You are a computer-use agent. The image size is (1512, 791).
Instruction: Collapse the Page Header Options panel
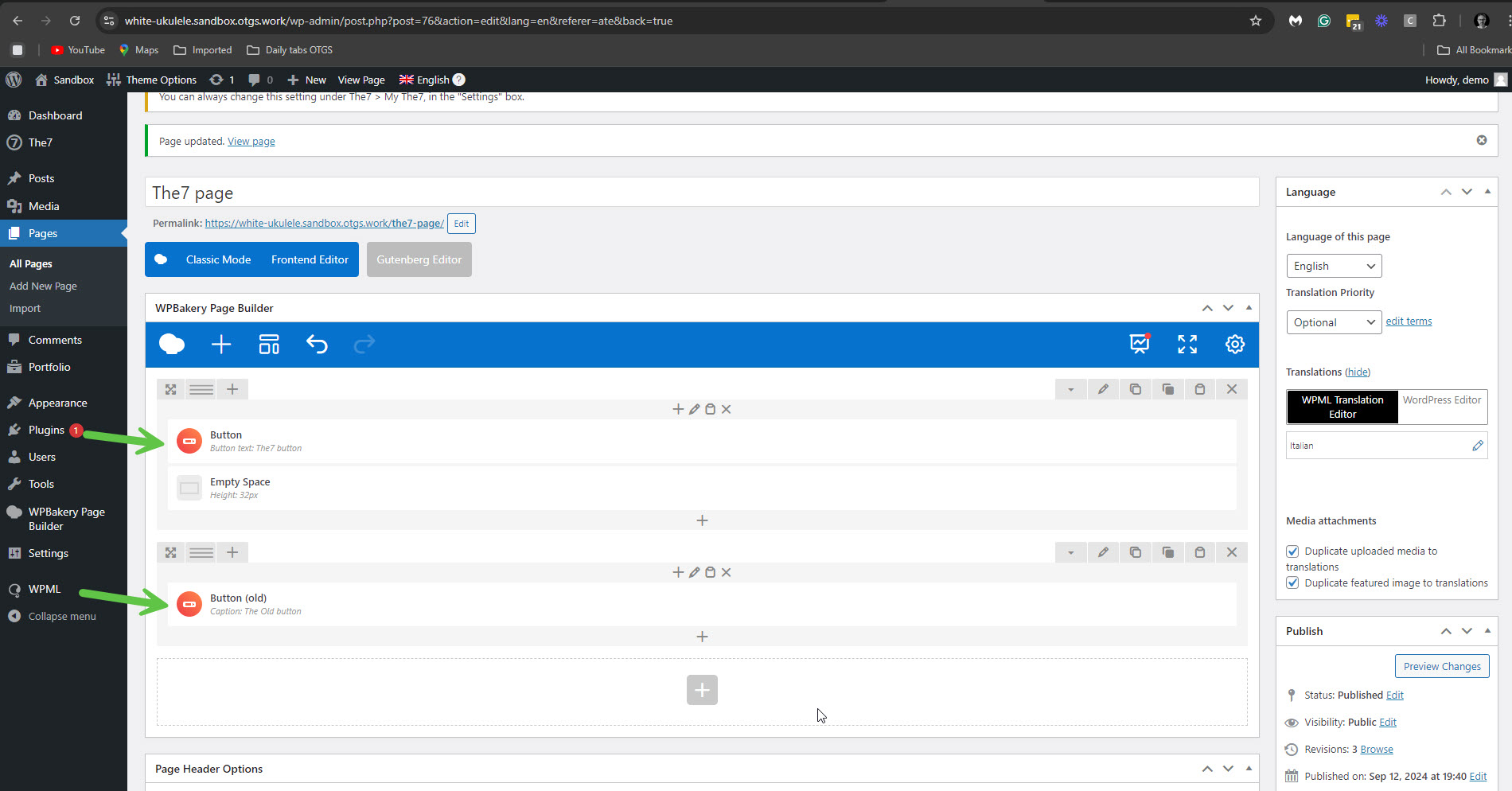1249,769
